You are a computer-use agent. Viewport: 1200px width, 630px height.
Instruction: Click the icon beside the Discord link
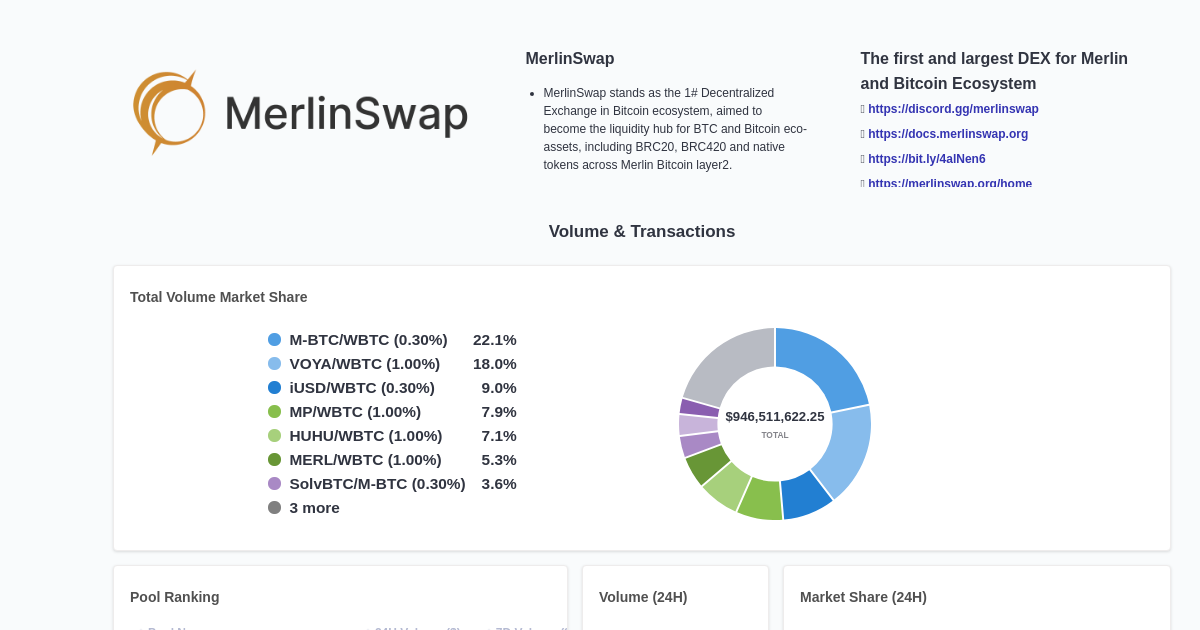(862, 109)
